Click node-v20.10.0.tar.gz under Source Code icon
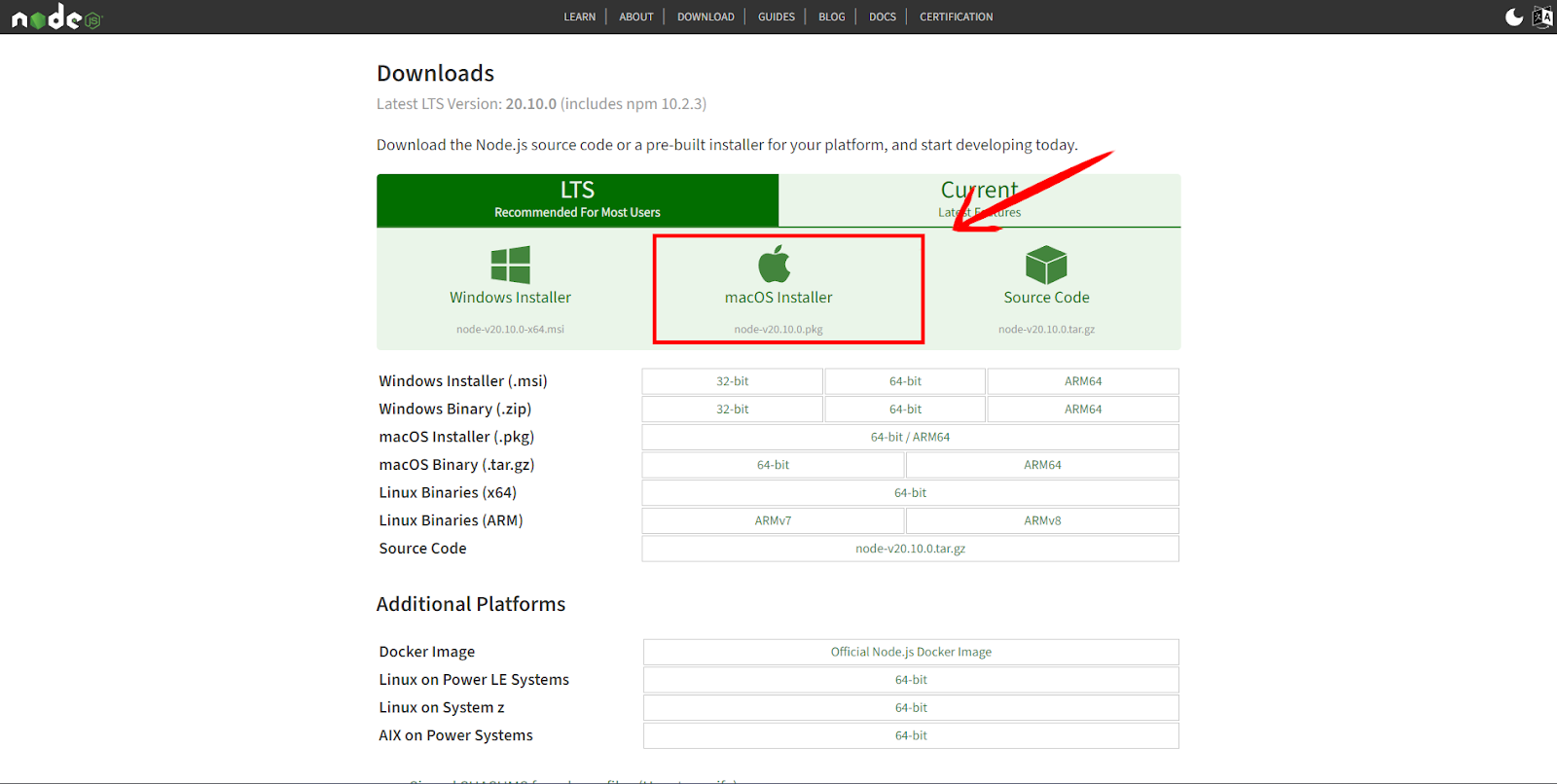The image size is (1557, 784). coord(1046,330)
